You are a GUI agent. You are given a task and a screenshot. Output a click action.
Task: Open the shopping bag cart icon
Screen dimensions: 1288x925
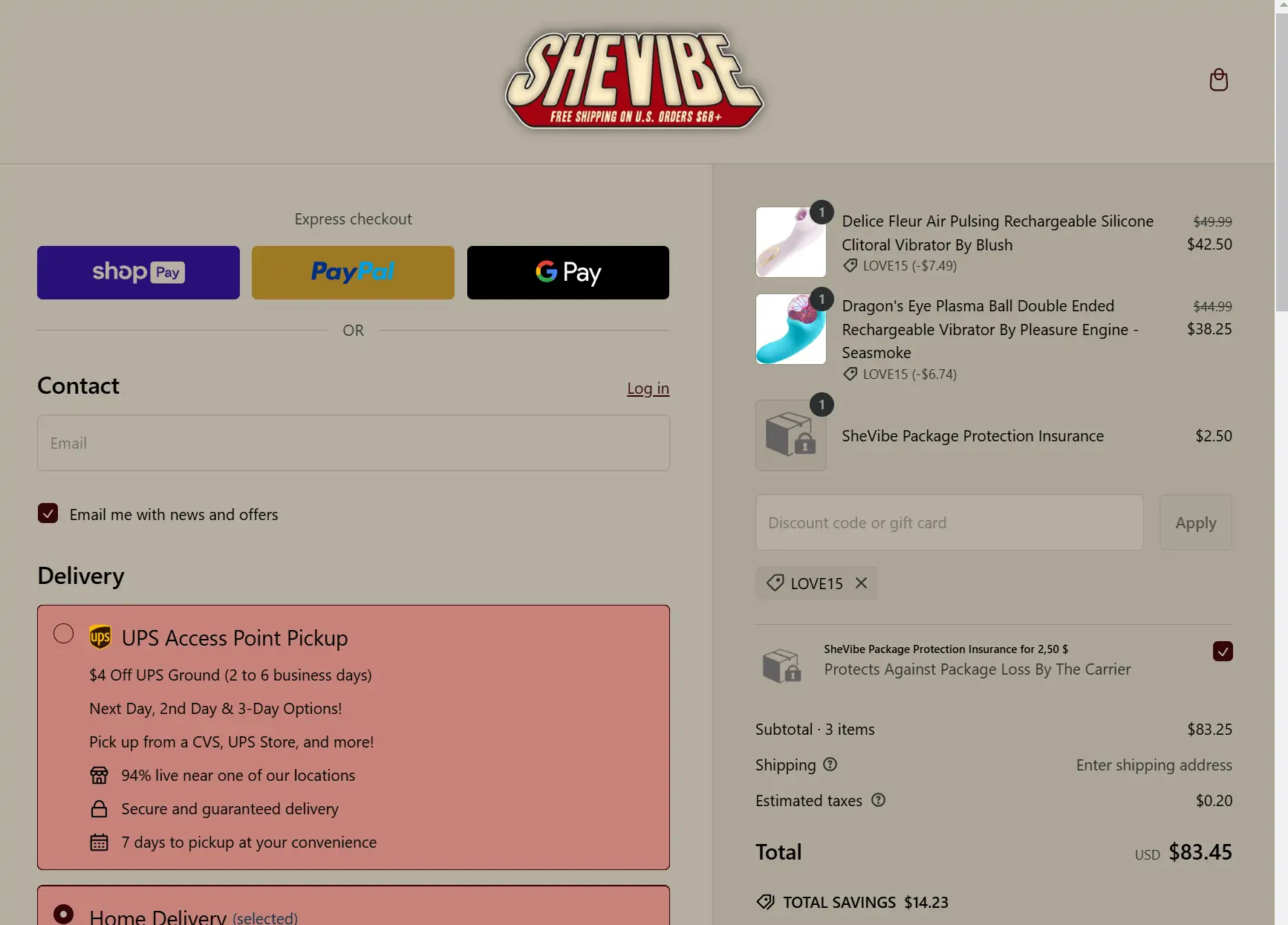click(1218, 79)
